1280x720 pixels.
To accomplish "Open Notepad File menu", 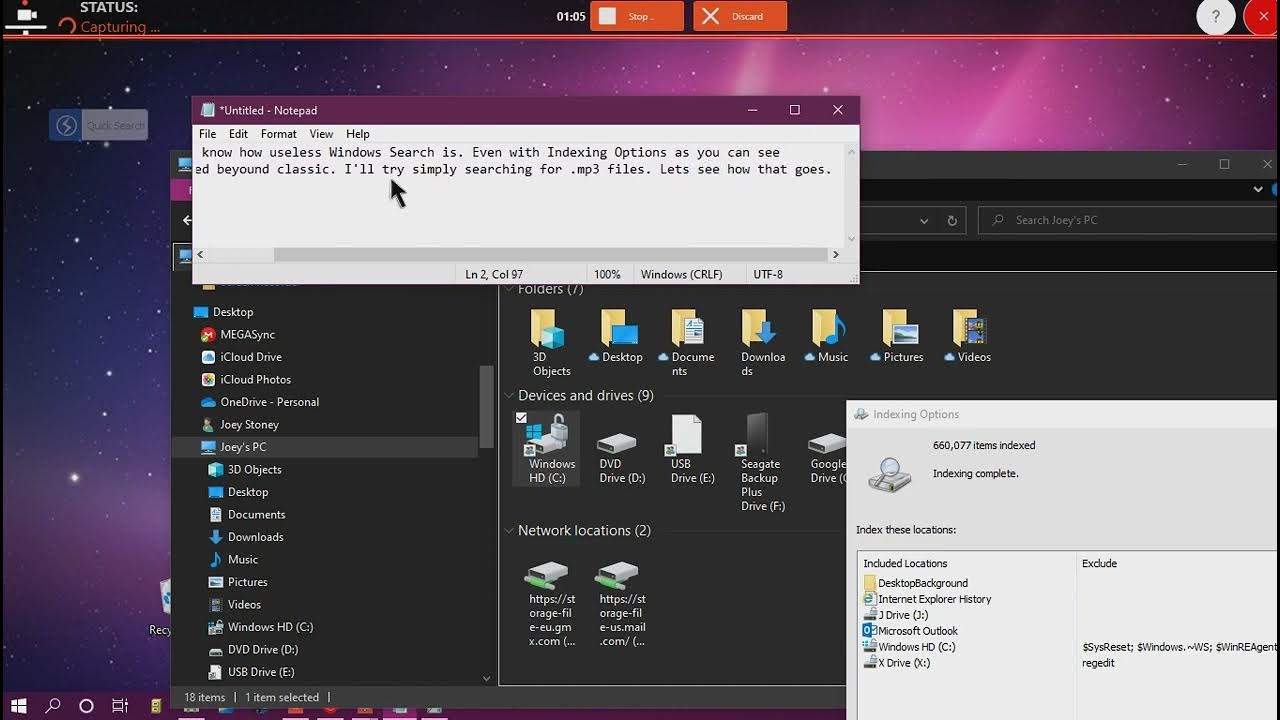I will point(207,134).
